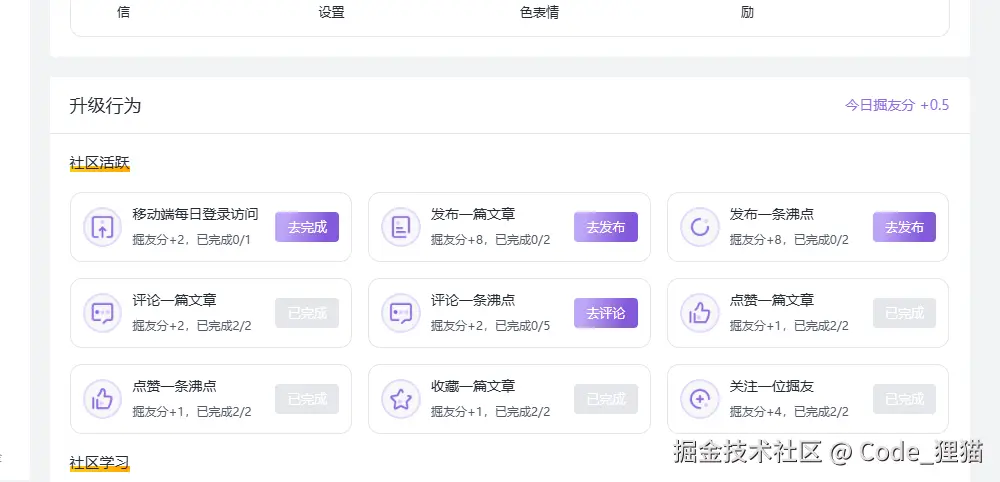This screenshot has width=1000, height=482.
Task: Click the thumbs-up icon for 点赞一篇文章
Action: (x=700, y=313)
